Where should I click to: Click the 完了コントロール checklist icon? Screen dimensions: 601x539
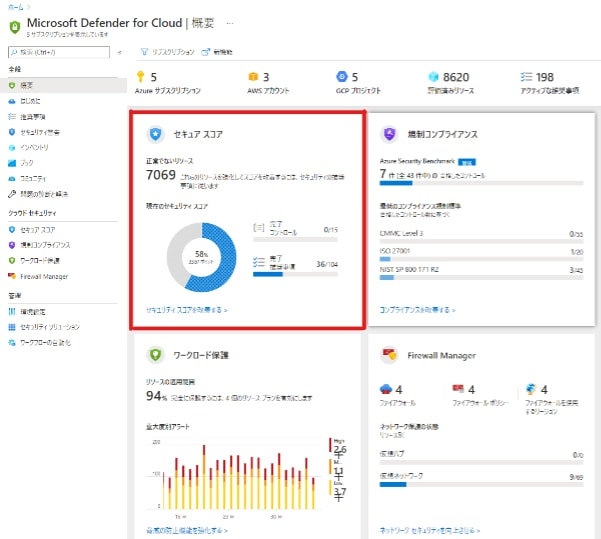click(259, 228)
